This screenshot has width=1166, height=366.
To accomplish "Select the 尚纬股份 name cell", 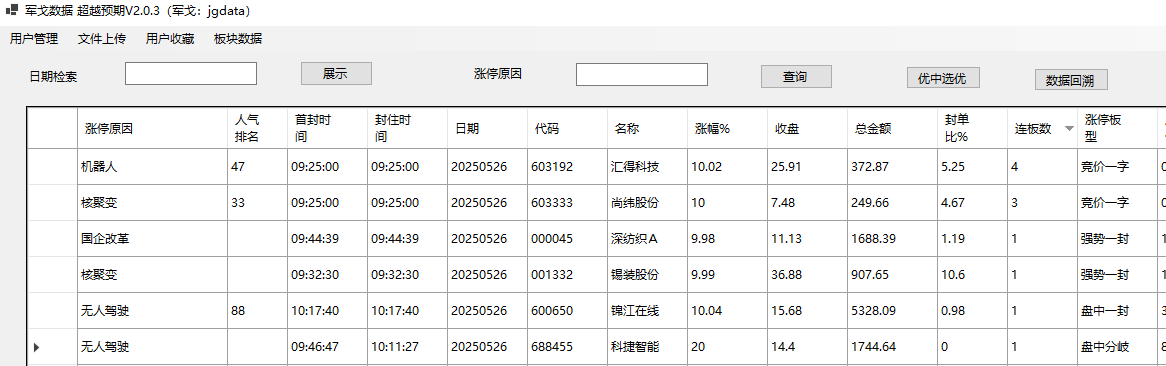I will [x=647, y=202].
